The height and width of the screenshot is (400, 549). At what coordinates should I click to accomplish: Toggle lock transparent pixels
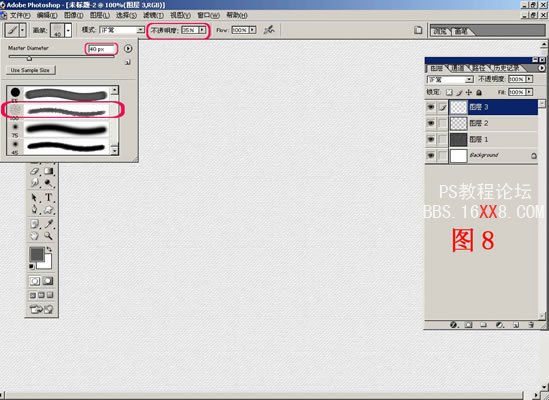point(449,92)
